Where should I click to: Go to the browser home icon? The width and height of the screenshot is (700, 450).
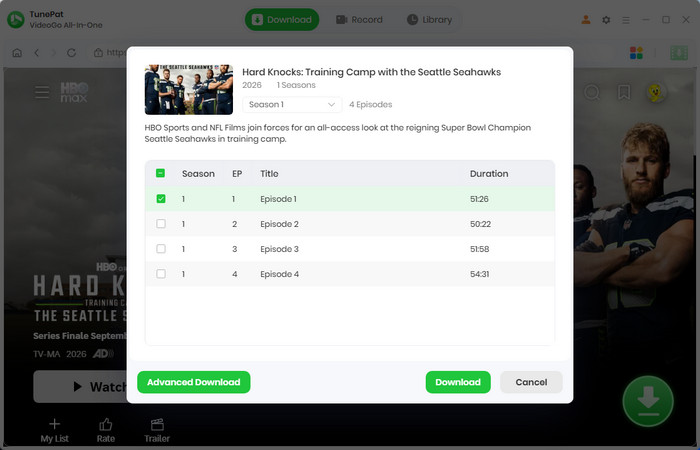17,53
